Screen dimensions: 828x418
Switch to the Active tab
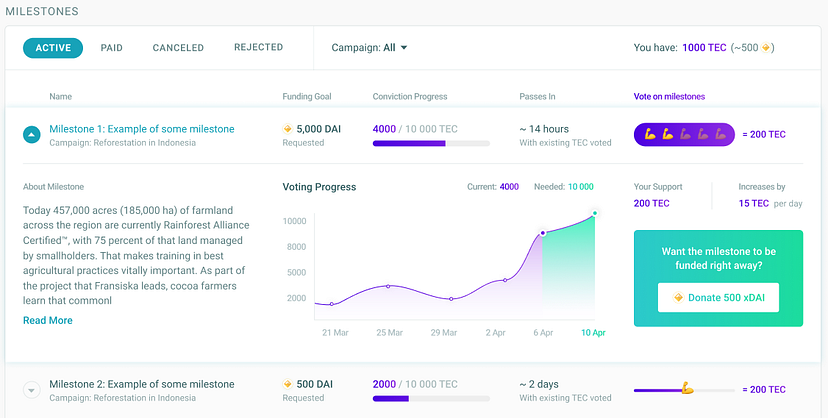point(53,47)
